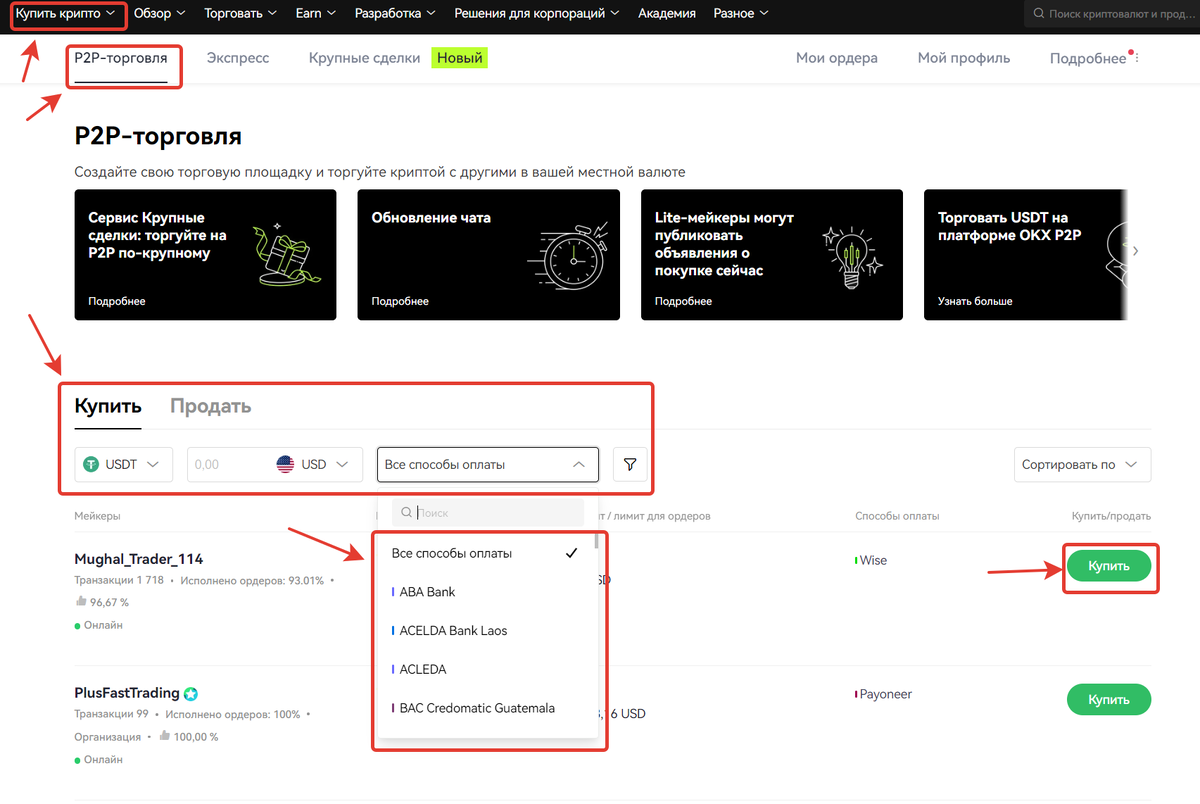Click the USDT coin icon
The image size is (1200, 804).
point(92,464)
